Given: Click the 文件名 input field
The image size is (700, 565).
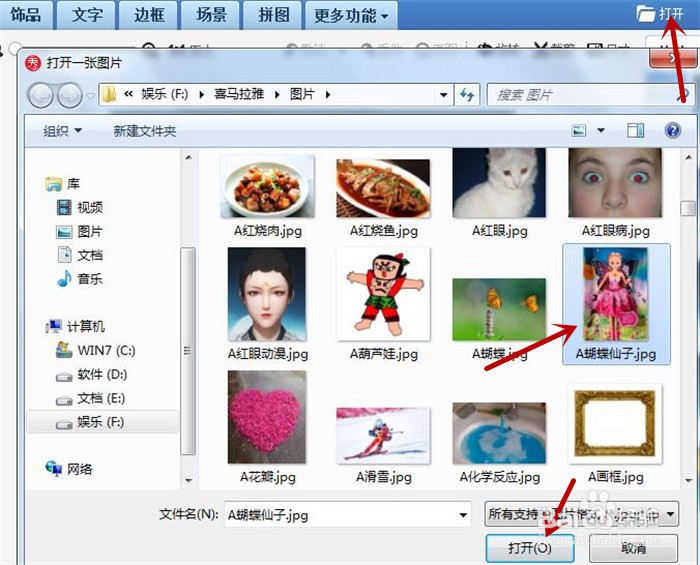Looking at the screenshot, I should coord(347,515).
